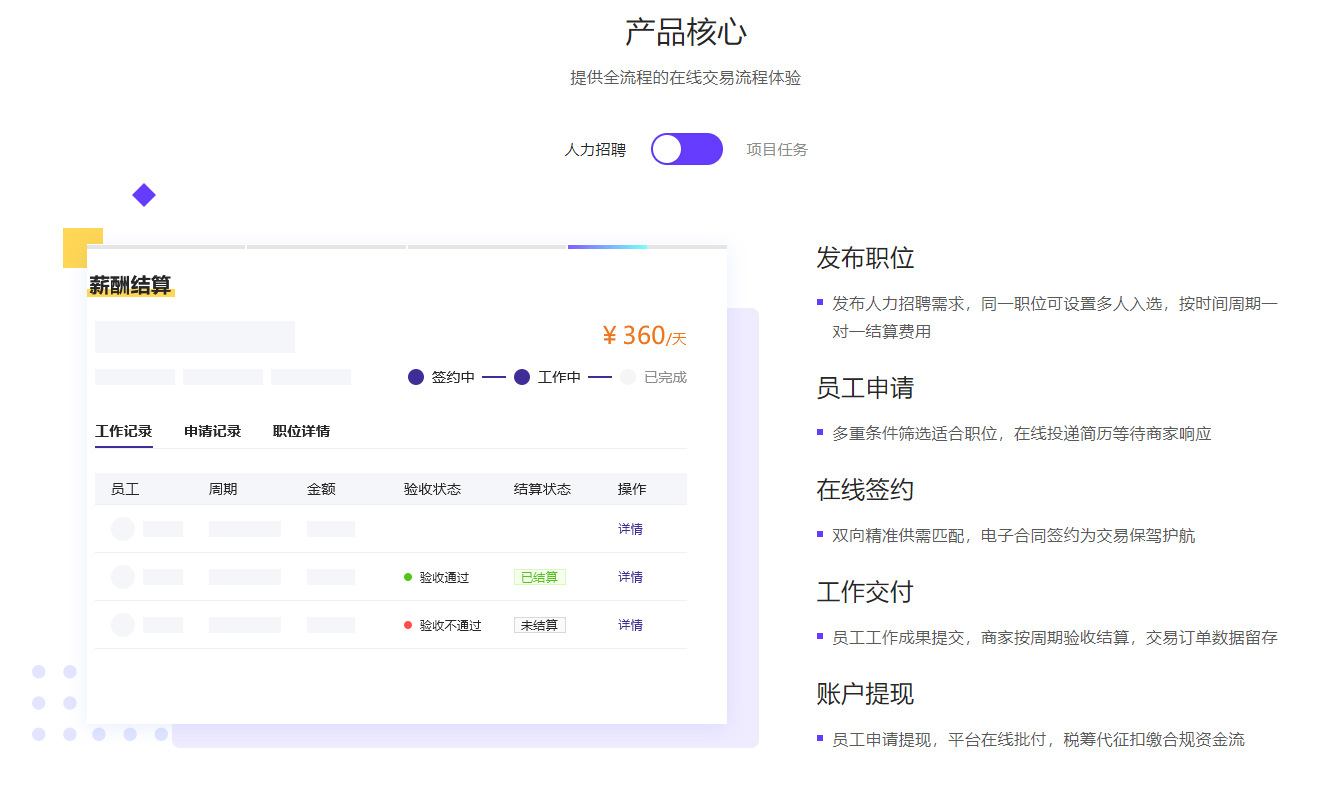Screen dimensions: 1323x788
Task: Click the red 验收不通过 status dot
Action: pyautogui.click(x=408, y=625)
